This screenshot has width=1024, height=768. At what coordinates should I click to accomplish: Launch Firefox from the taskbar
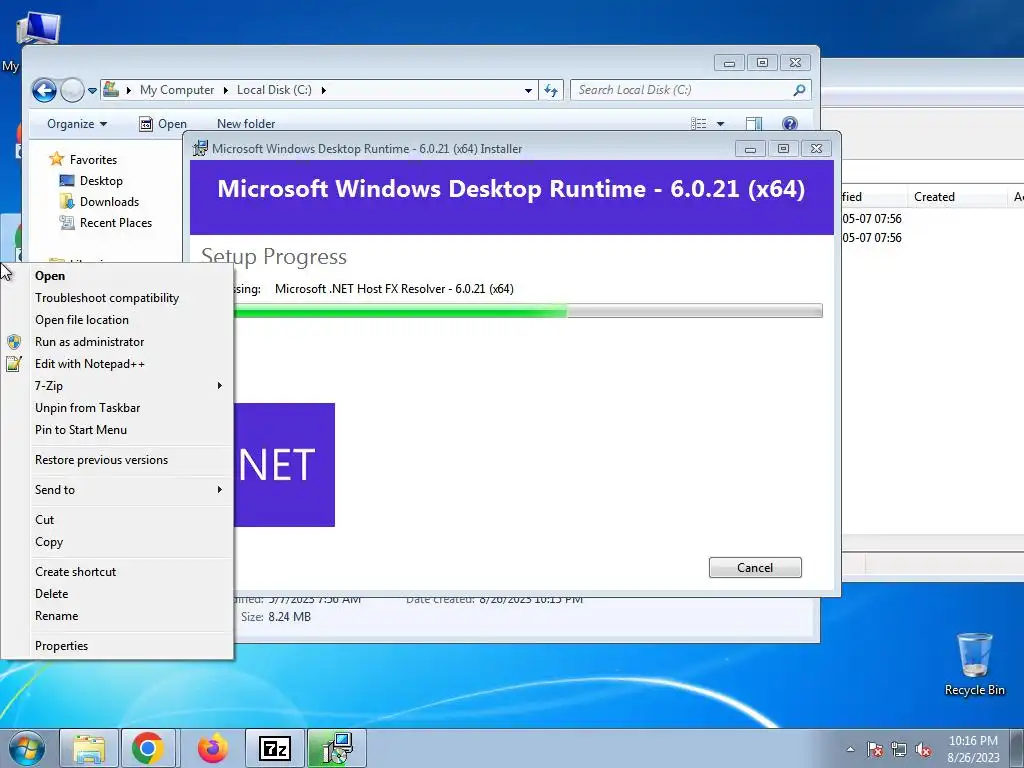(x=213, y=748)
